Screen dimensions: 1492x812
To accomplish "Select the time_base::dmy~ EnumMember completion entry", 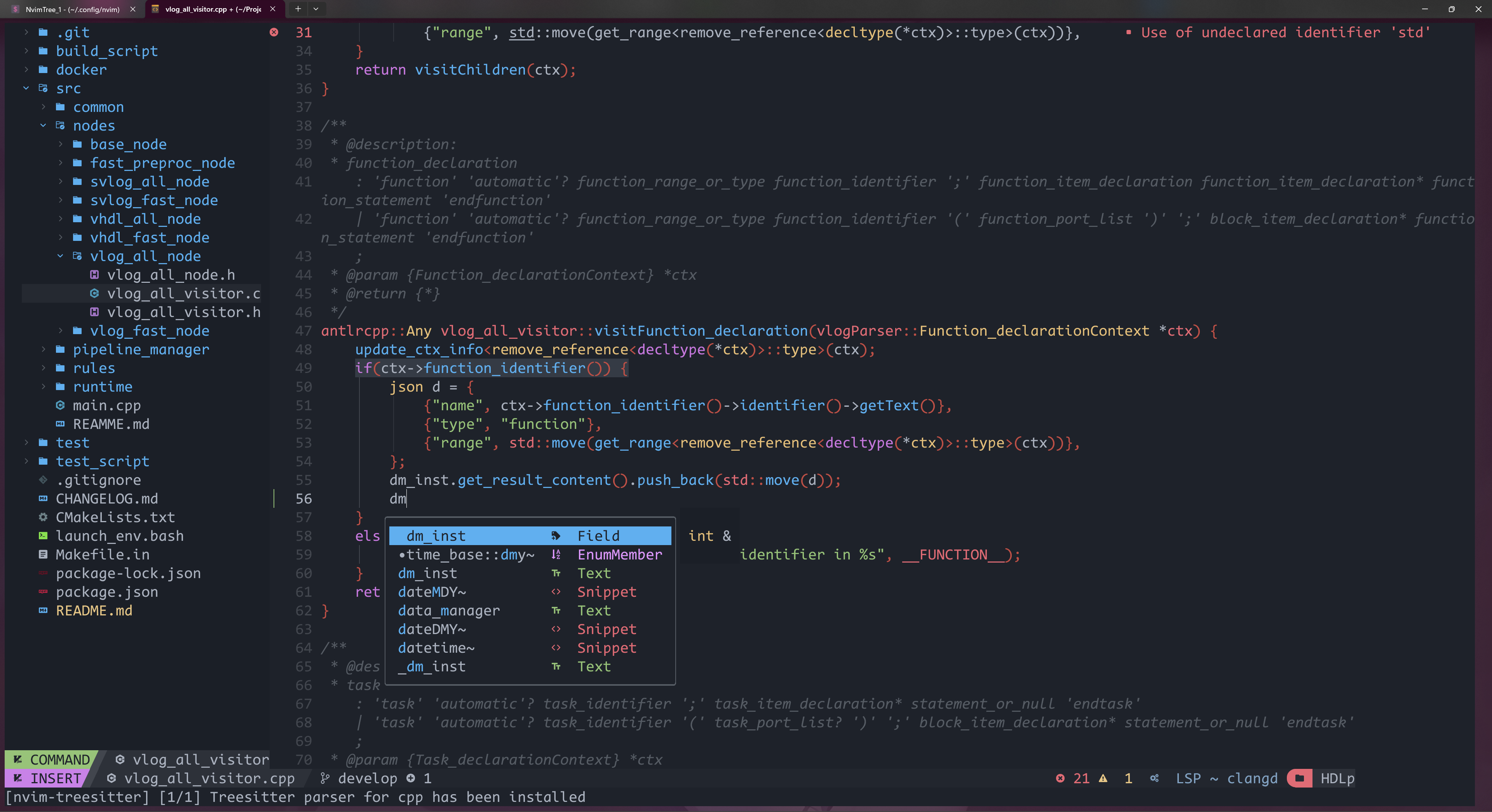I will [467, 554].
